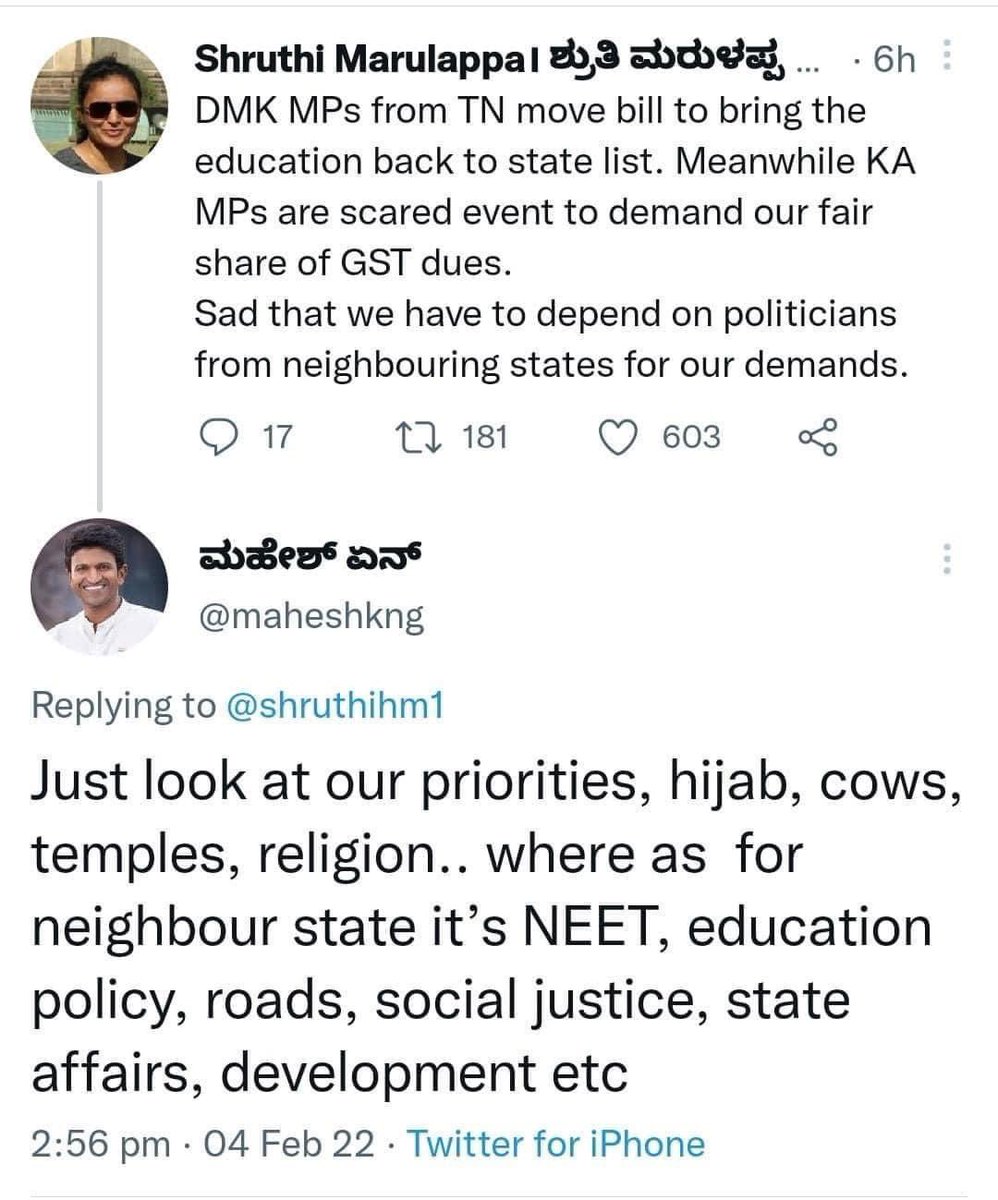Viewport: 998px width, 1200px height.
Task: Click the 181 retweets count
Action: click(485, 437)
